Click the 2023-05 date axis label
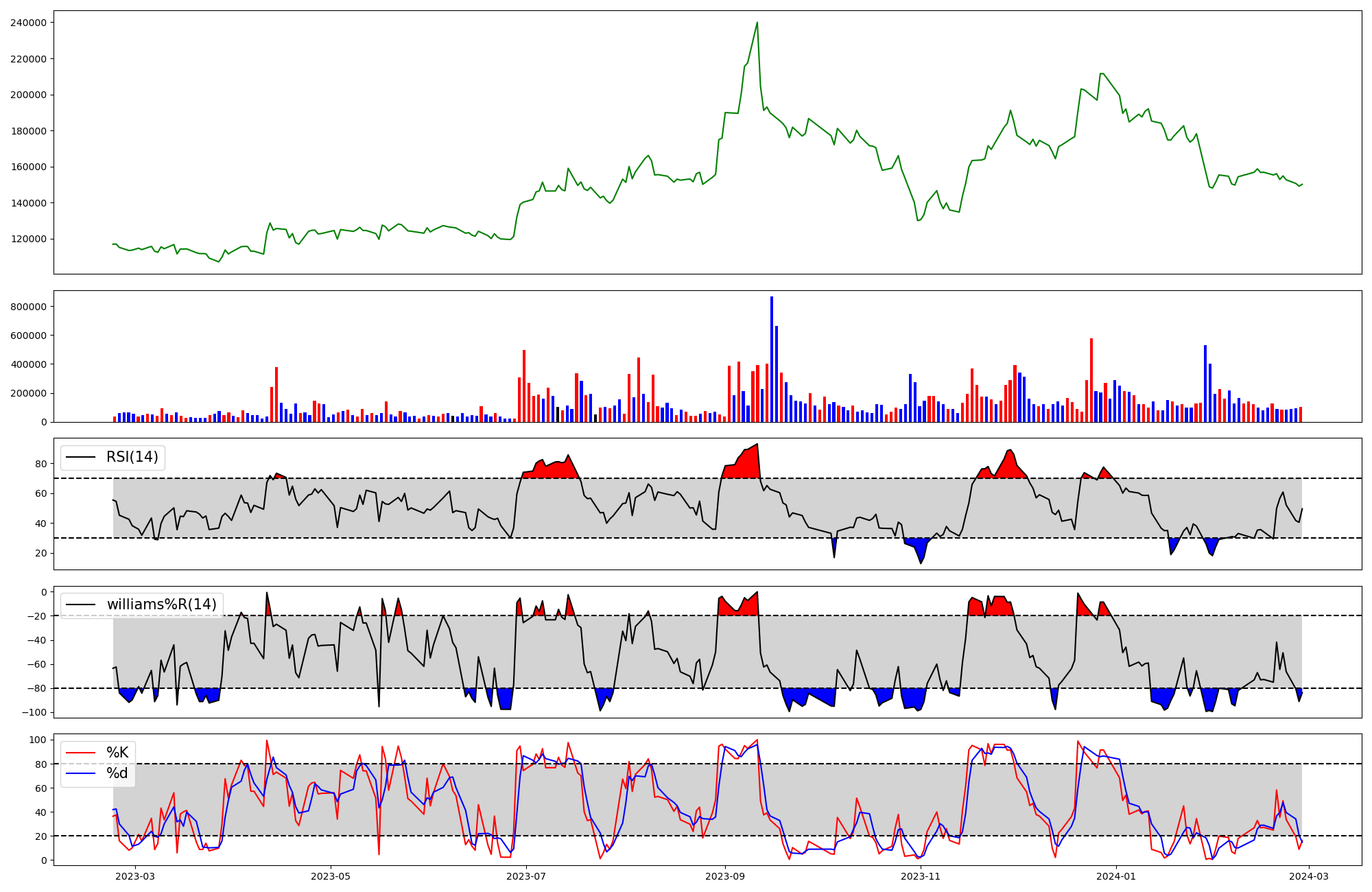The image size is (1372, 892). click(x=331, y=876)
